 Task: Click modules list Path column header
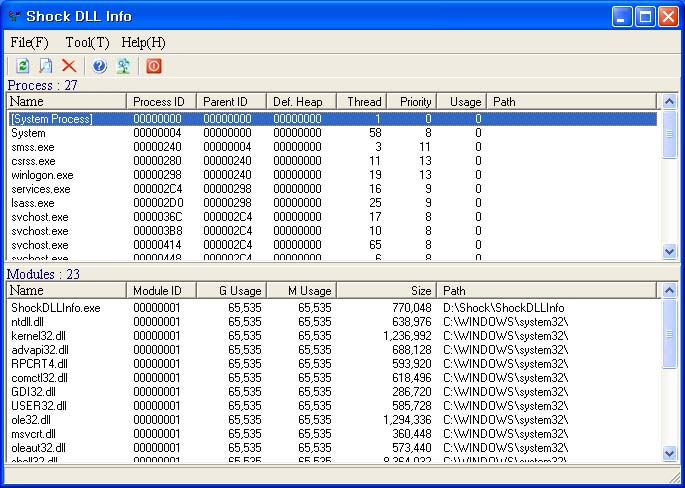point(547,291)
